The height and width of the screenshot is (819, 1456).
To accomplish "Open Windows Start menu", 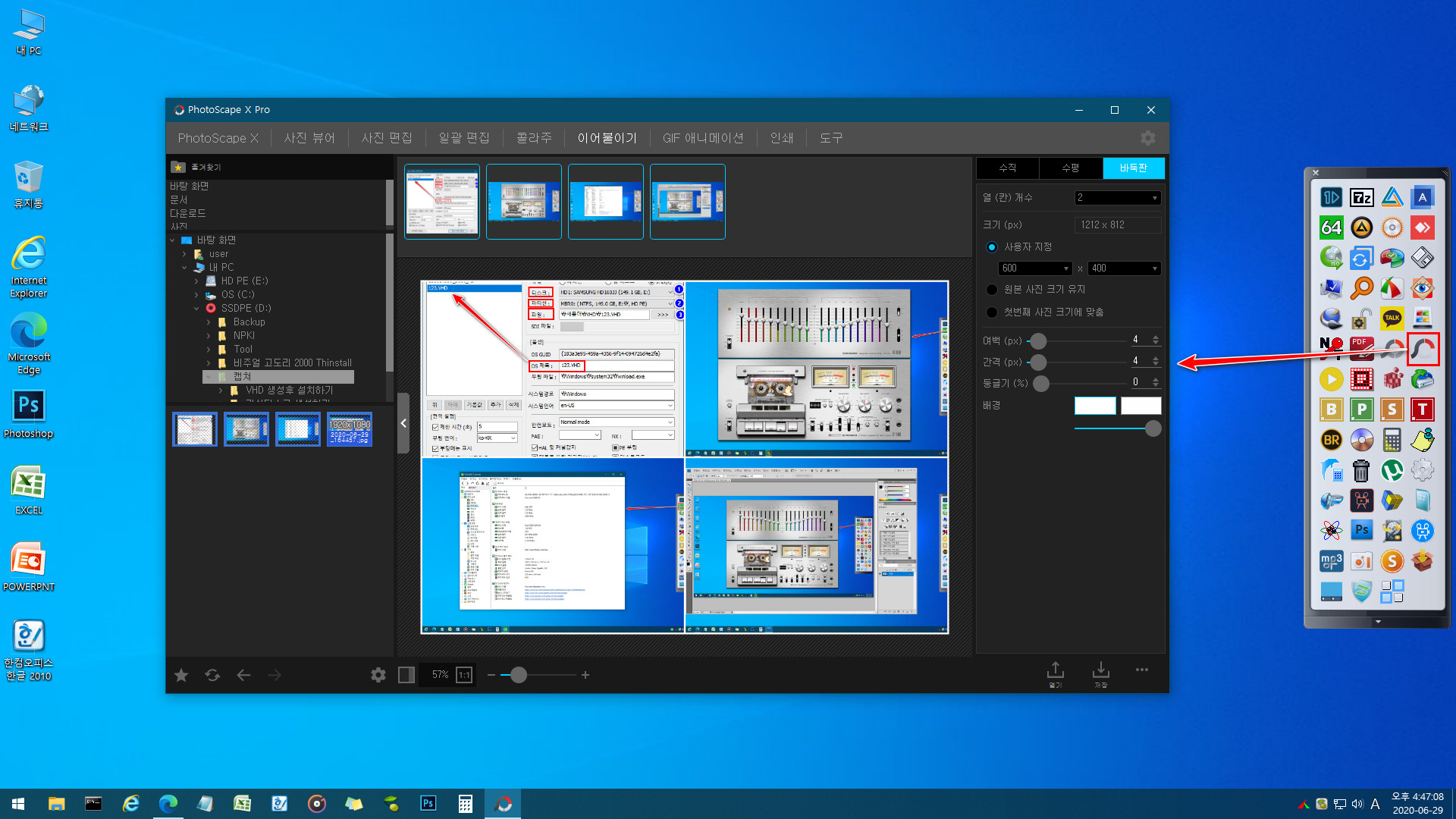I will click(18, 804).
